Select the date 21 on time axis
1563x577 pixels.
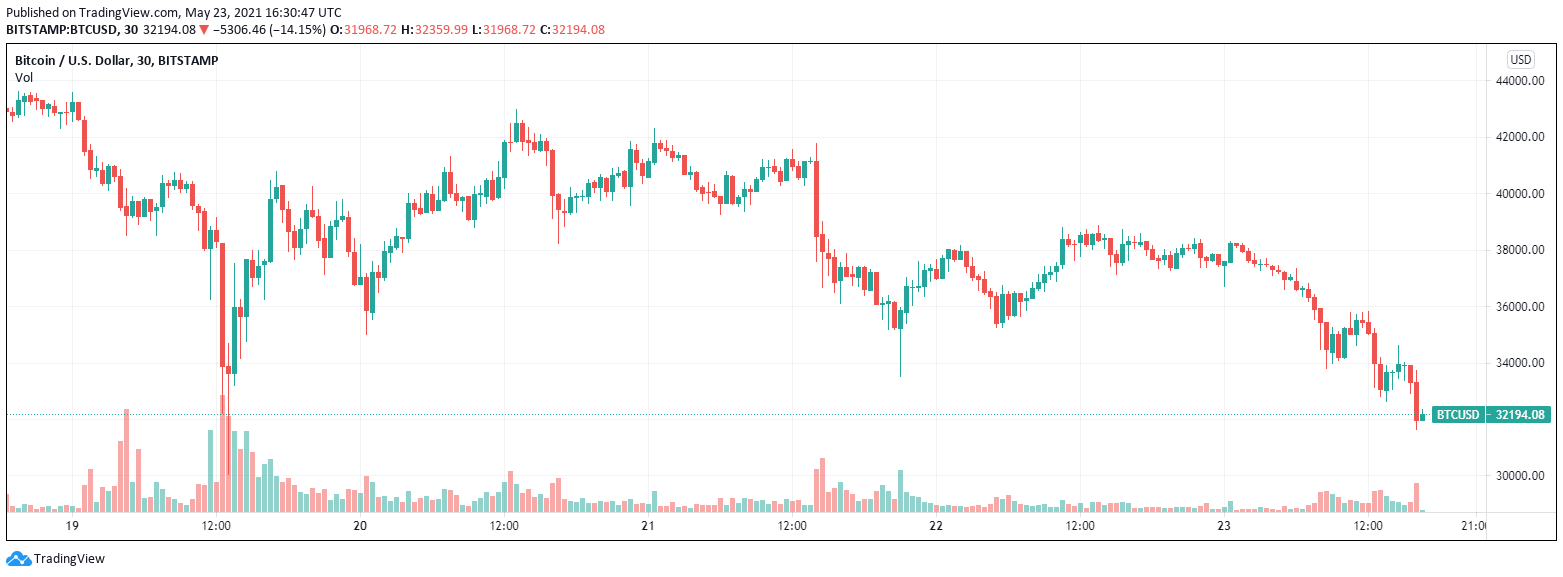pos(648,526)
